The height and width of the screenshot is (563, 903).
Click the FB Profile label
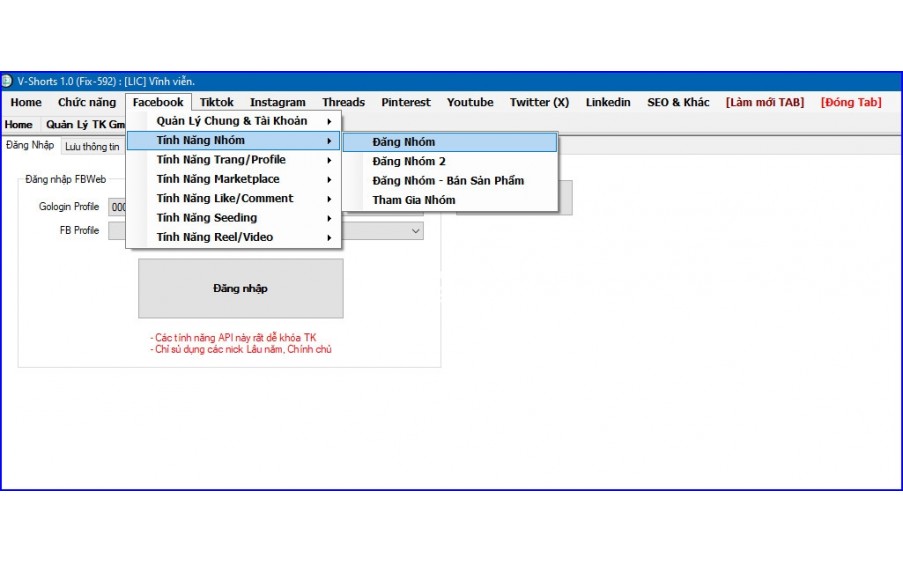[79, 230]
